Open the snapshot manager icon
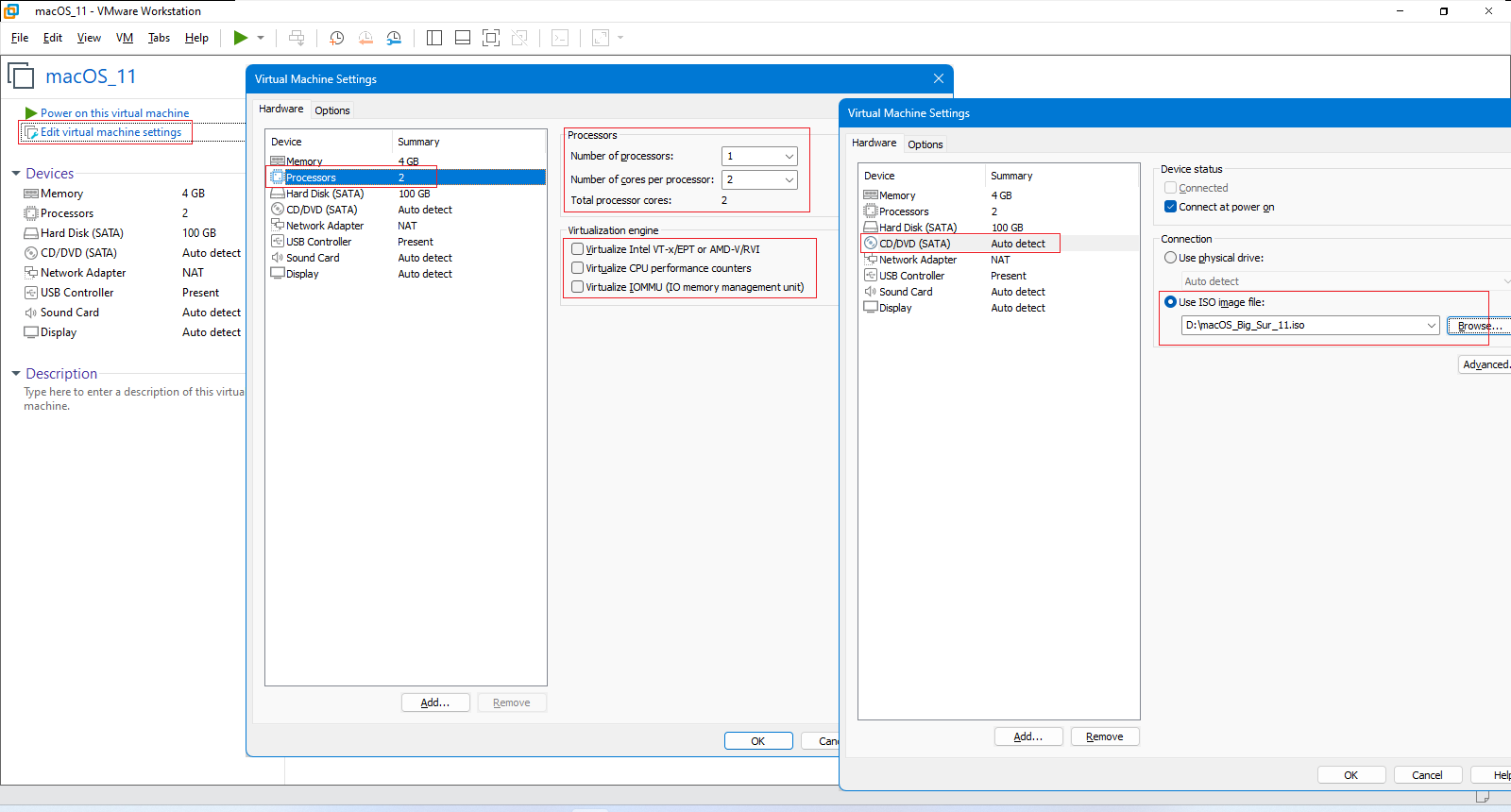 [394, 38]
